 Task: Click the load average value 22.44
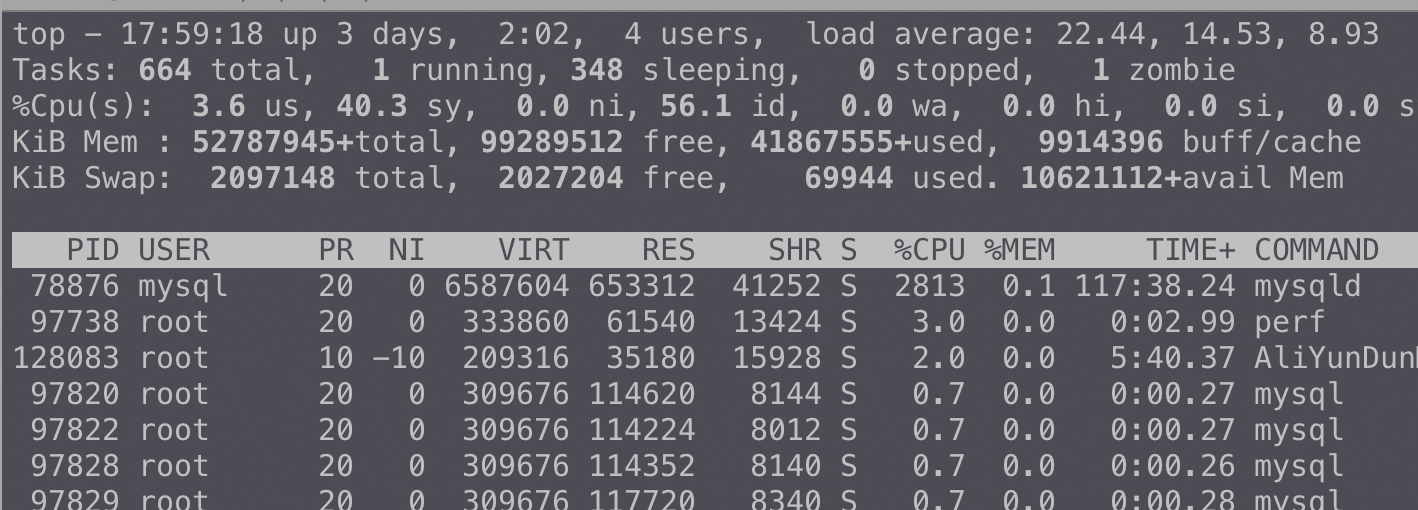(1101, 35)
